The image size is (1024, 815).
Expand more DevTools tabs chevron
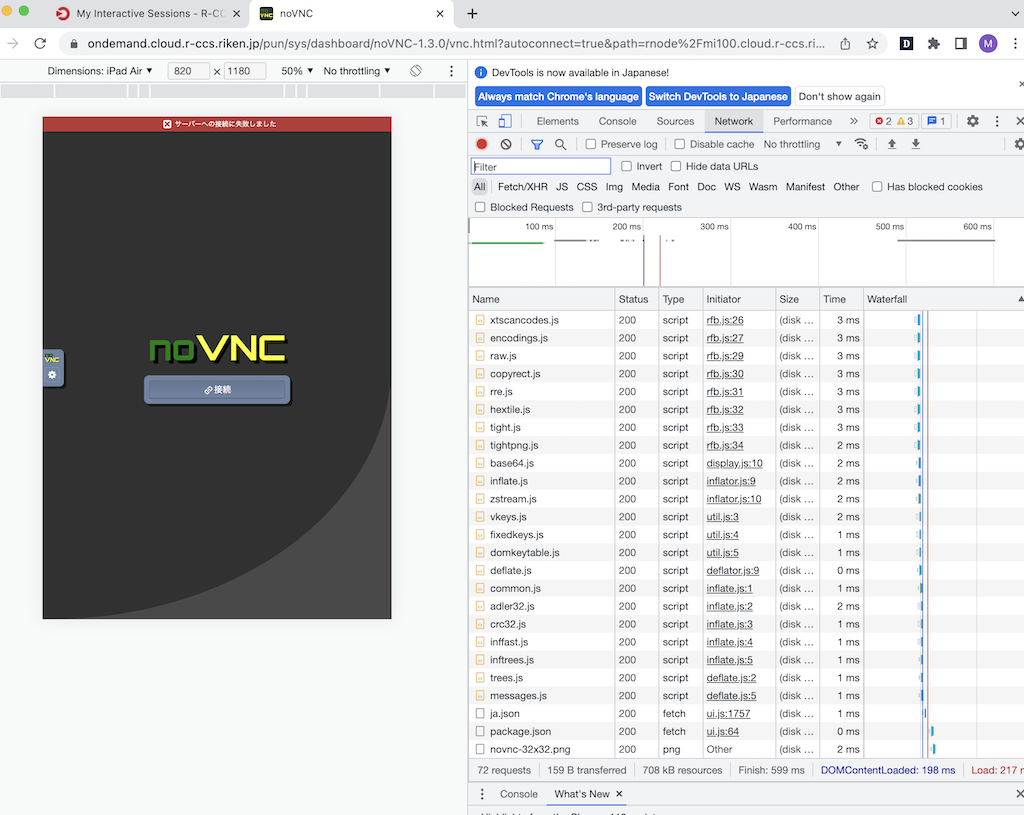[x=853, y=121]
